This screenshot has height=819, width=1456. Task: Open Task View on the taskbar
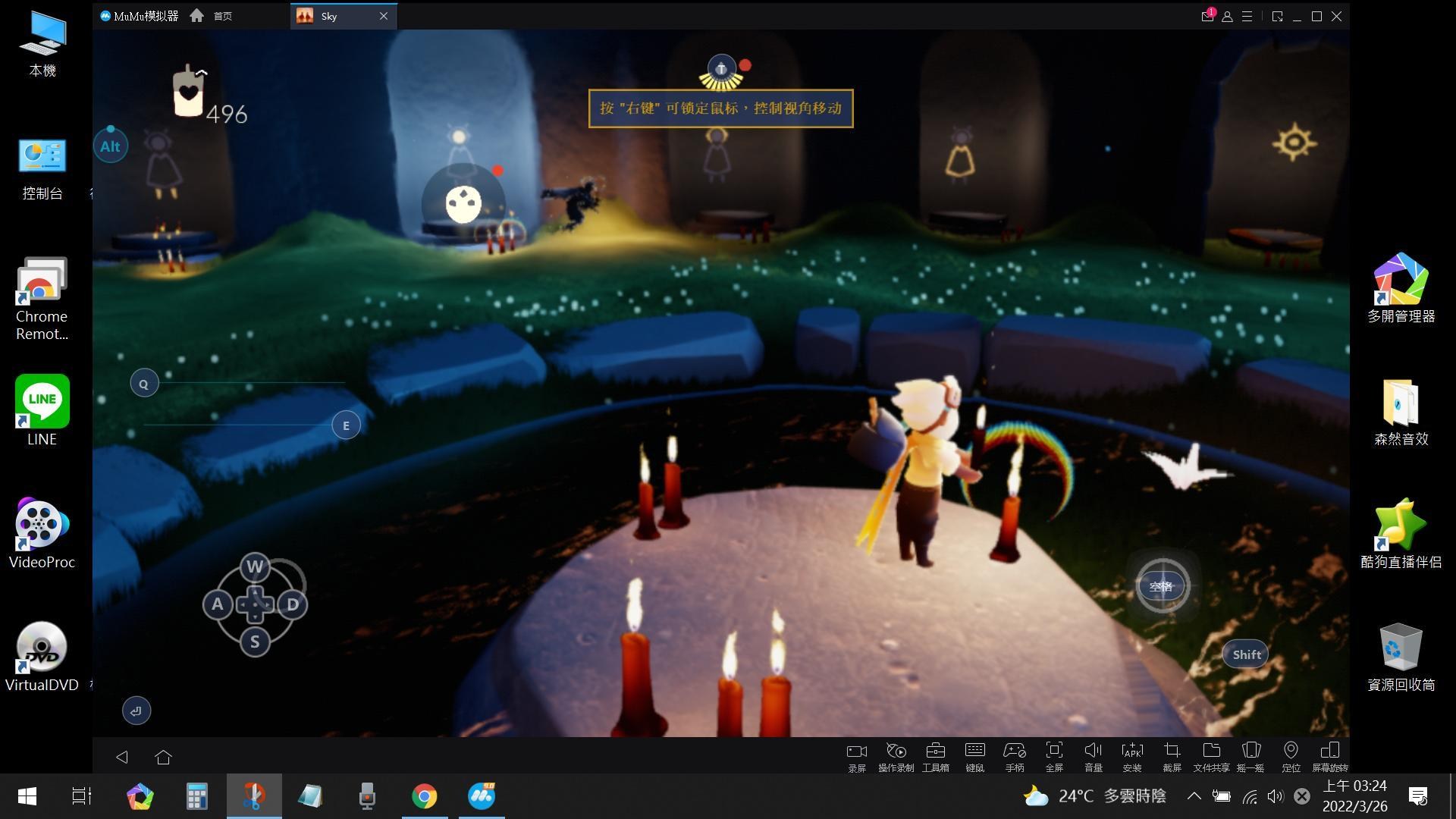[81, 796]
